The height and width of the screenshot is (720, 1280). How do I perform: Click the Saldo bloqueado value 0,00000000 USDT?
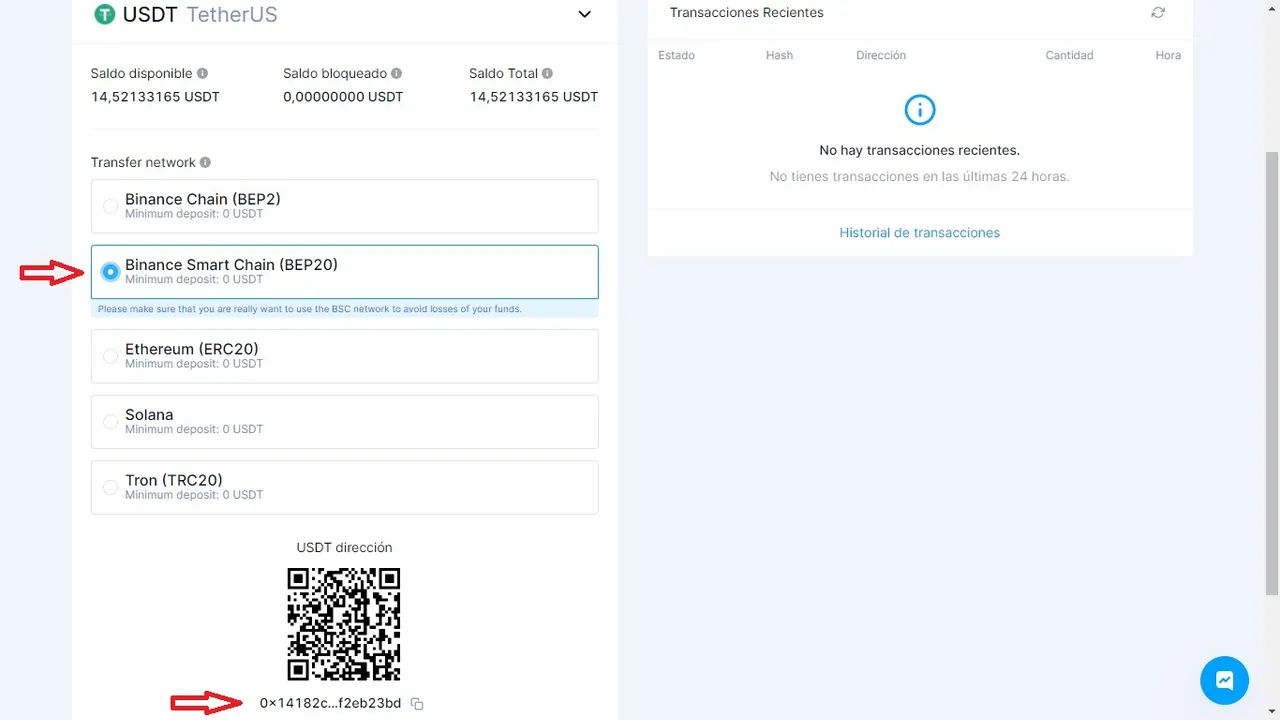point(343,97)
